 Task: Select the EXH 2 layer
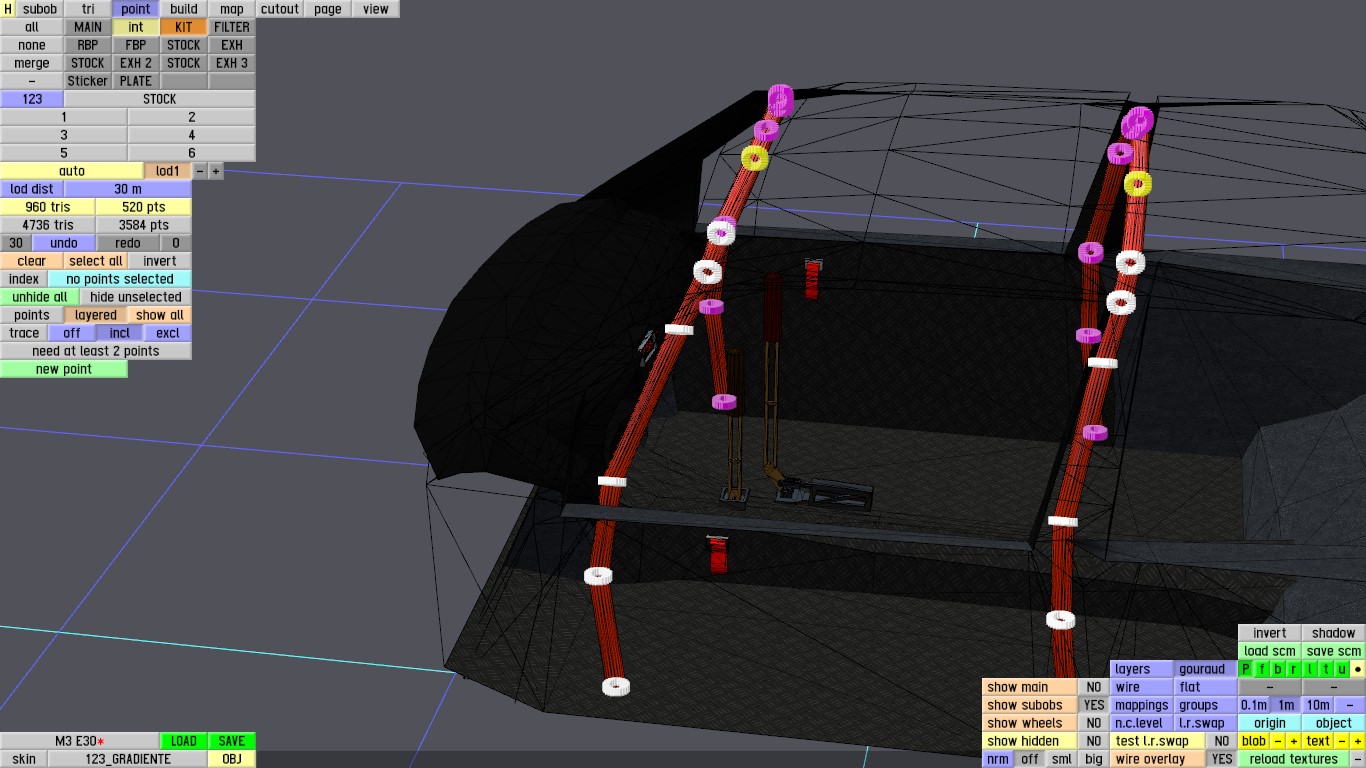tap(136, 63)
